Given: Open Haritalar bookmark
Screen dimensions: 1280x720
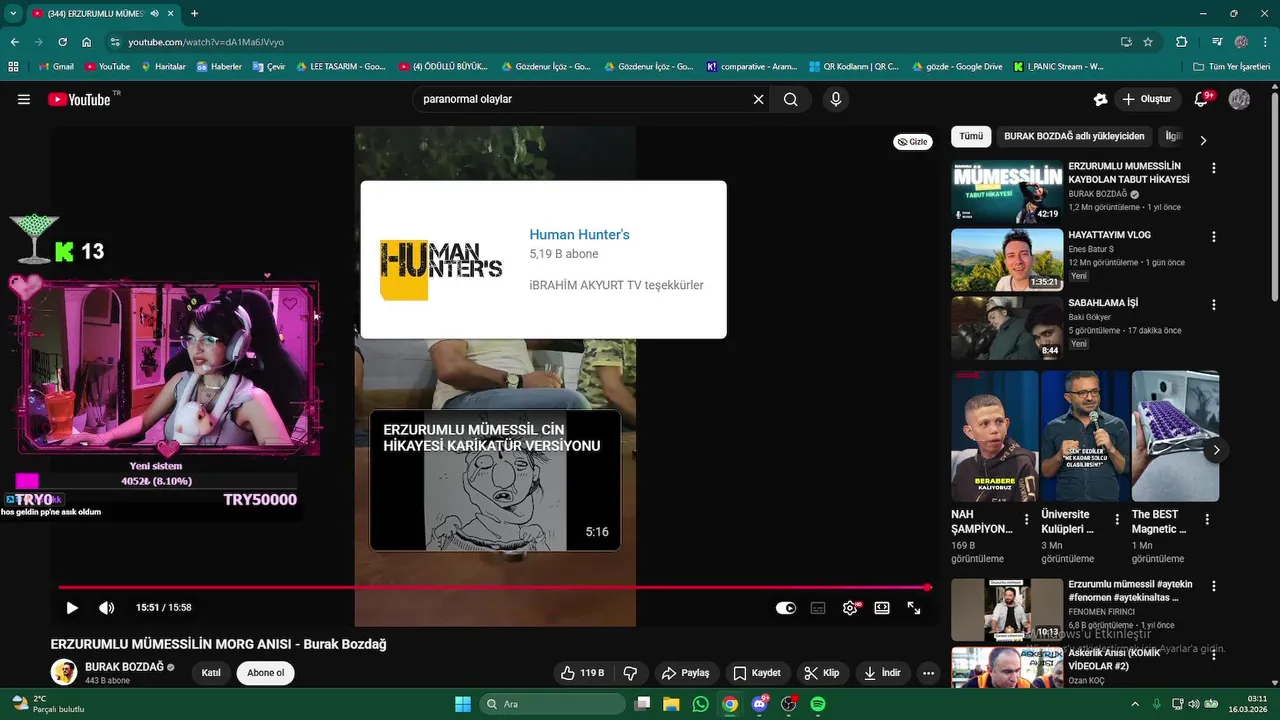Looking at the screenshot, I should point(163,67).
